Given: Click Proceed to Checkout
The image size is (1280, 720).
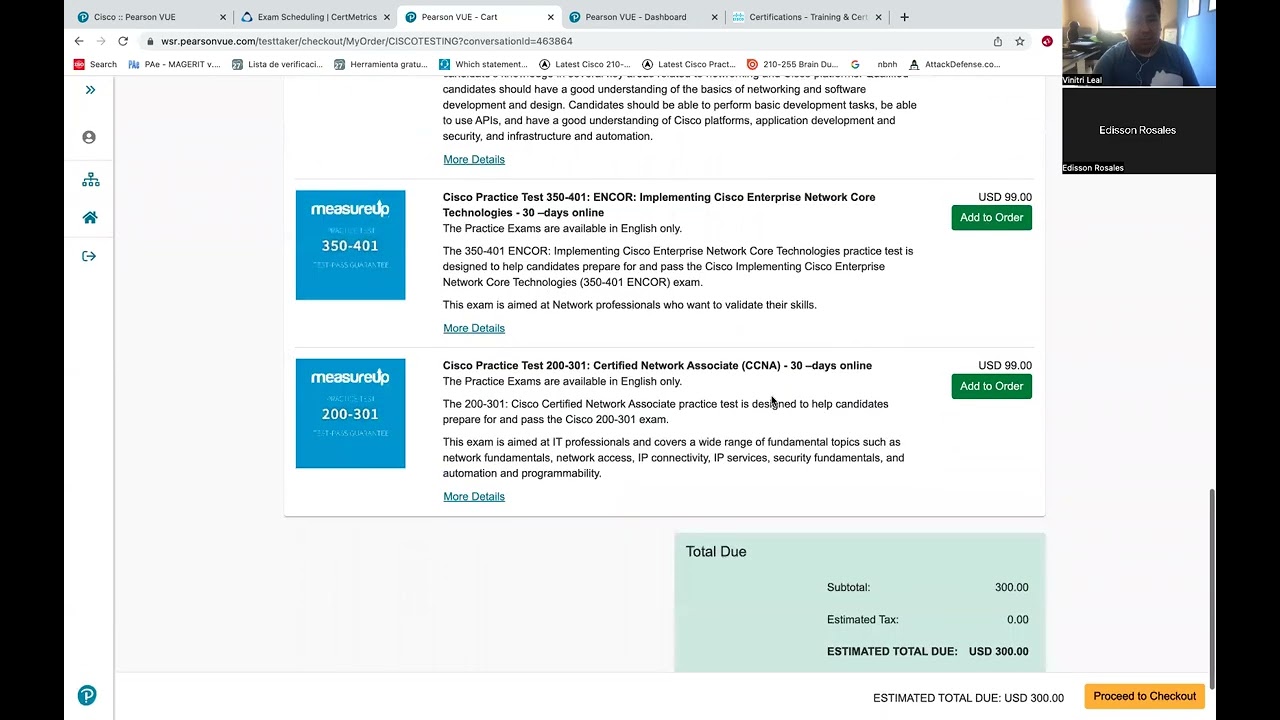Looking at the screenshot, I should [x=1145, y=696].
